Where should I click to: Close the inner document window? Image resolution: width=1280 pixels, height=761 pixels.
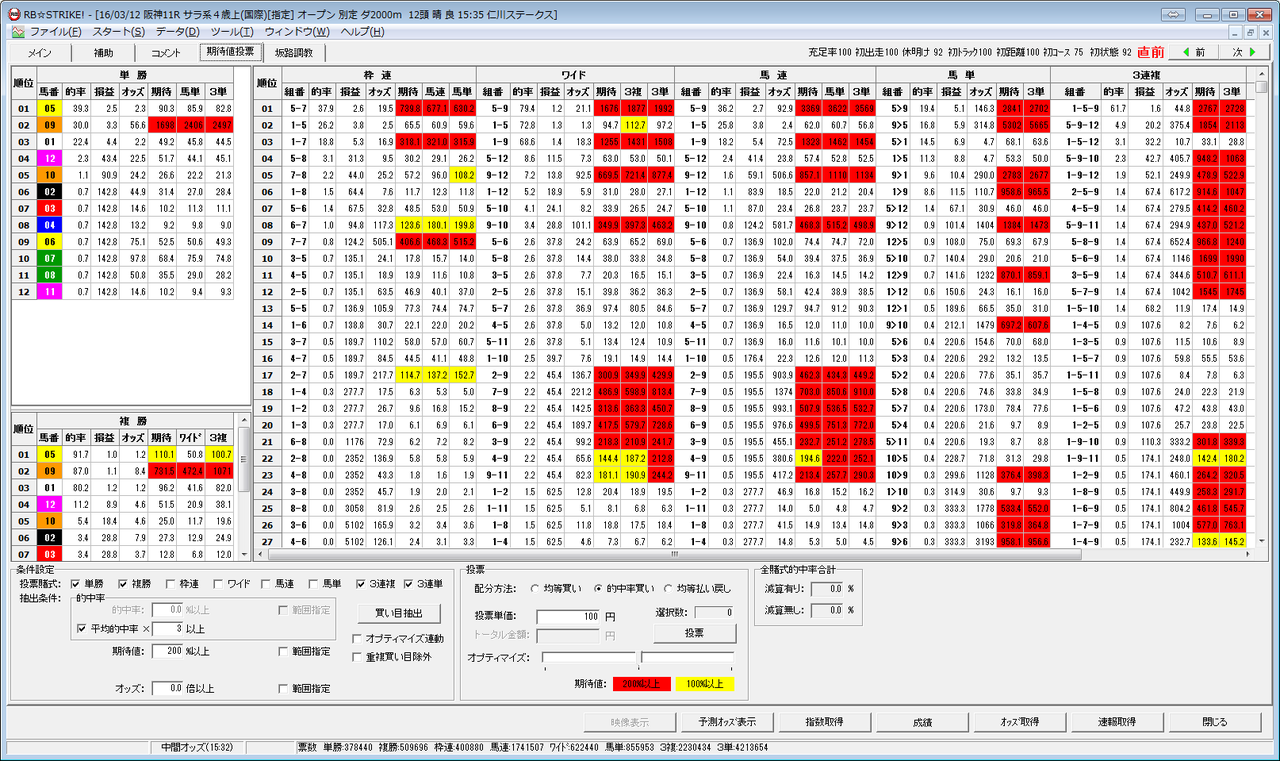pos(1267,32)
